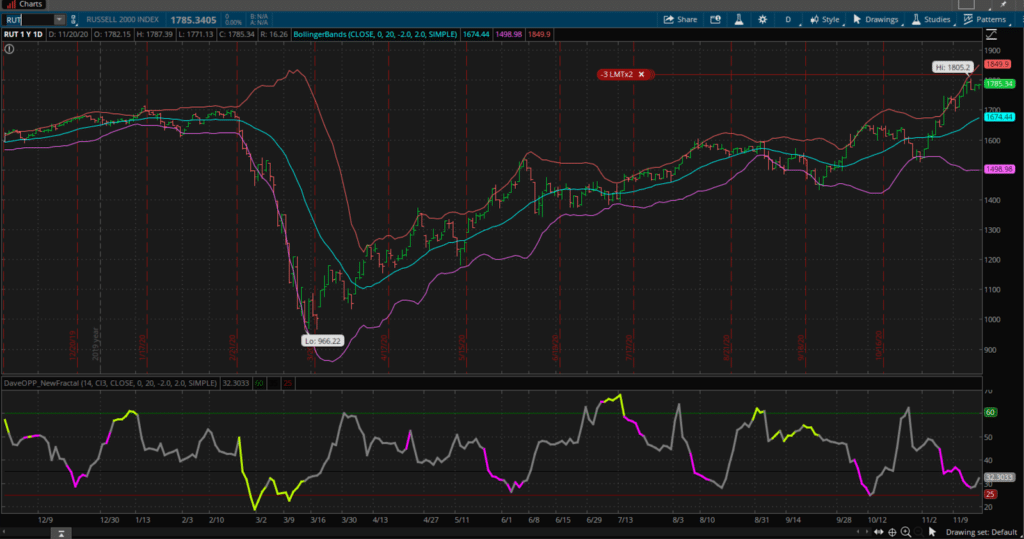Screen dimensions: 1024x539
Task: Click the price axis auto-scale icon
Action: (x=991, y=35)
